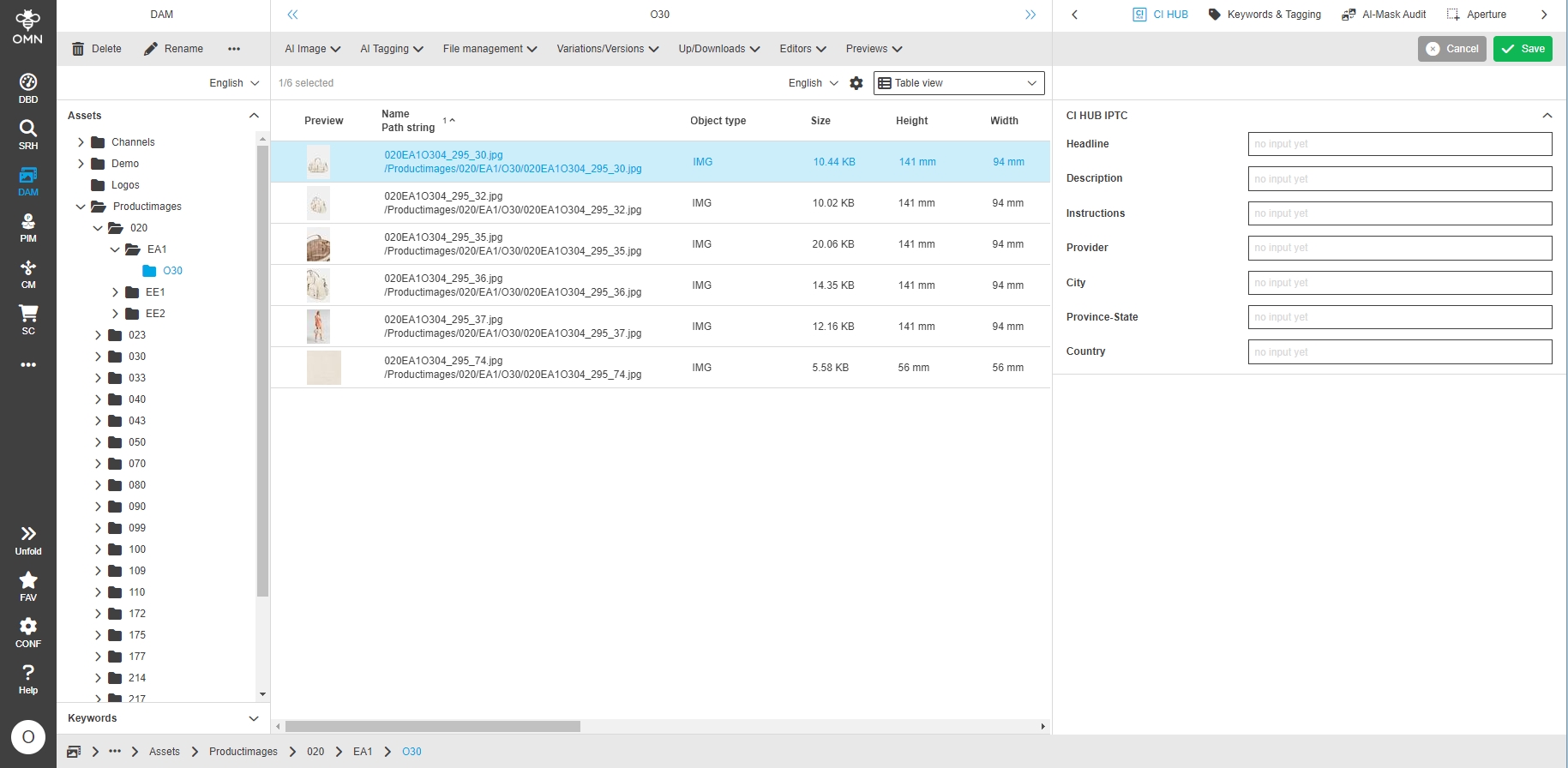Open the SC shopping cart
1568x768 pixels.
(x=28, y=320)
